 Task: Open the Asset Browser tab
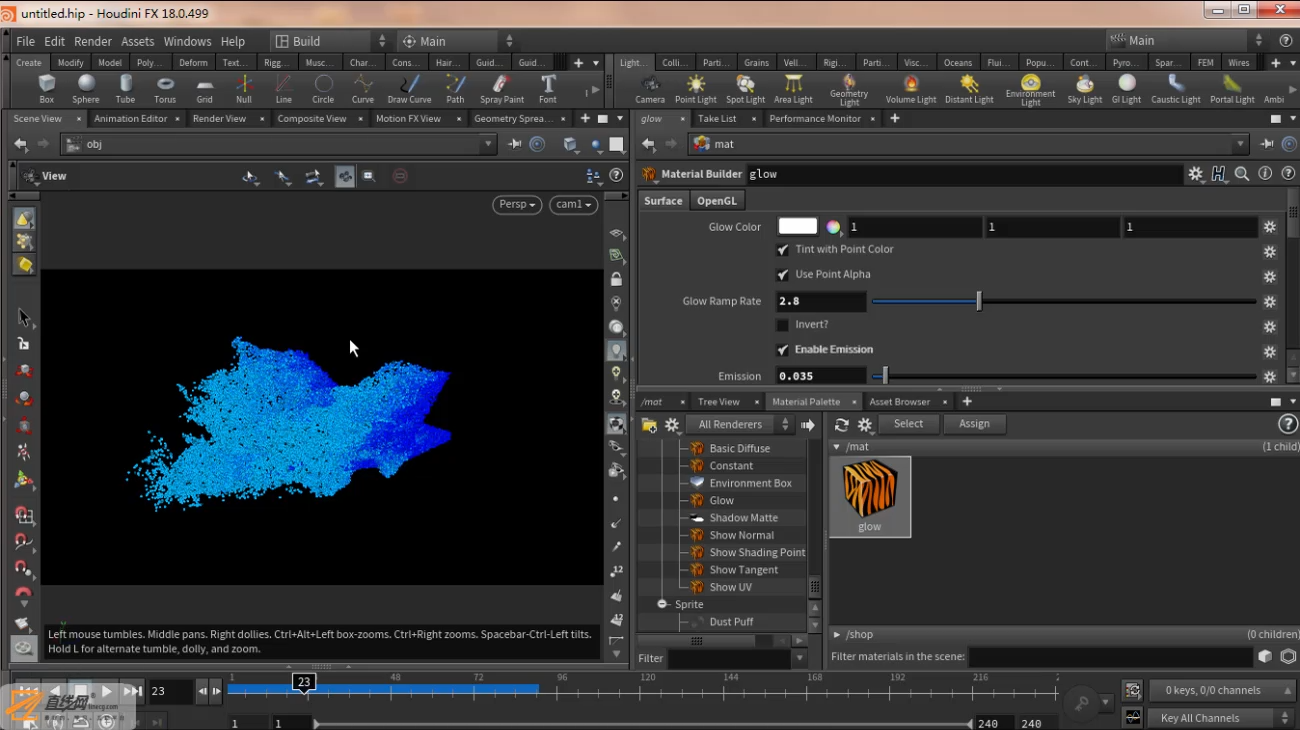[899, 402]
